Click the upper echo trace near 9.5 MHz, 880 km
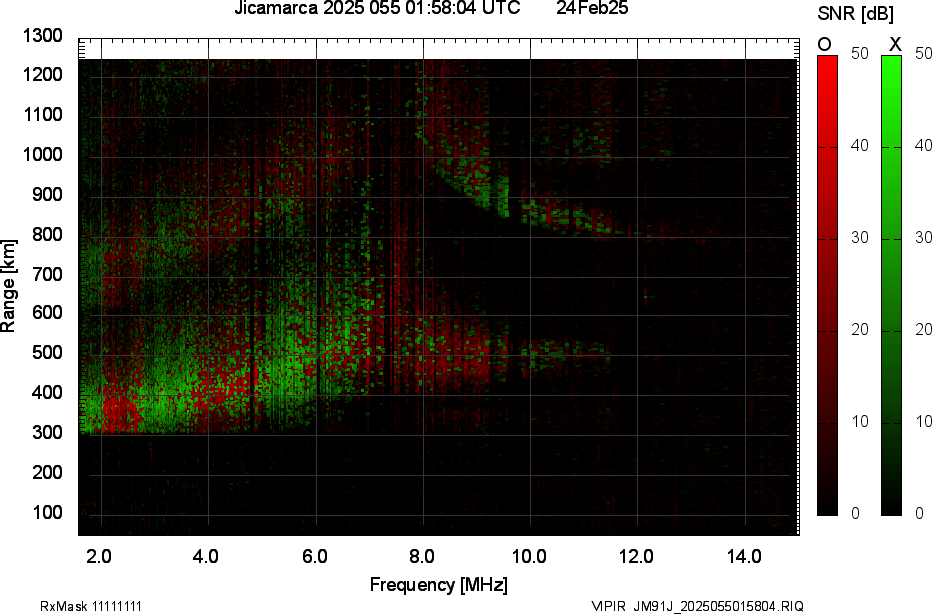This screenshot has height=614, width=932. click(x=505, y=196)
